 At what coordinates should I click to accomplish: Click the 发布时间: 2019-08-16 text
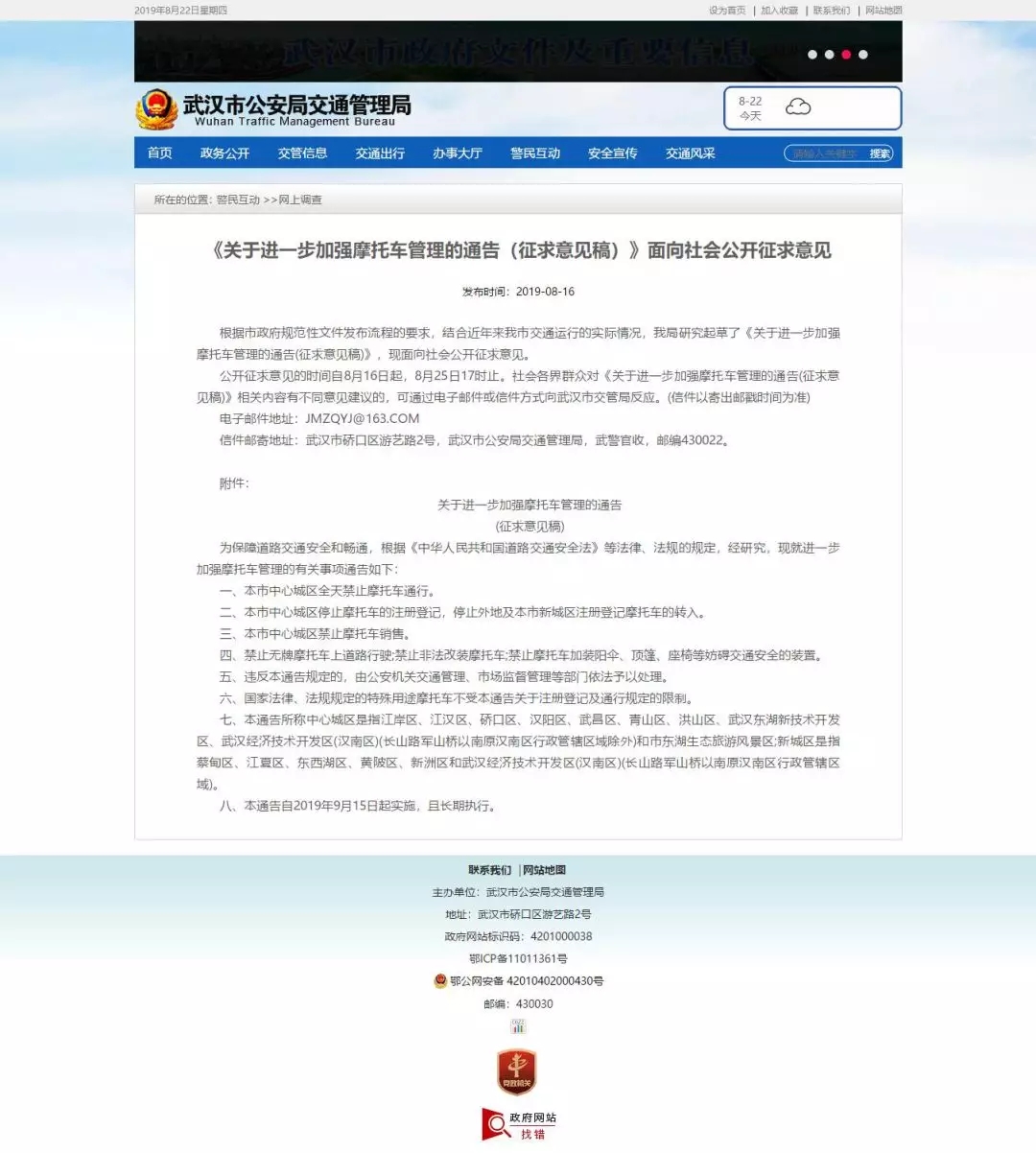tap(518, 292)
